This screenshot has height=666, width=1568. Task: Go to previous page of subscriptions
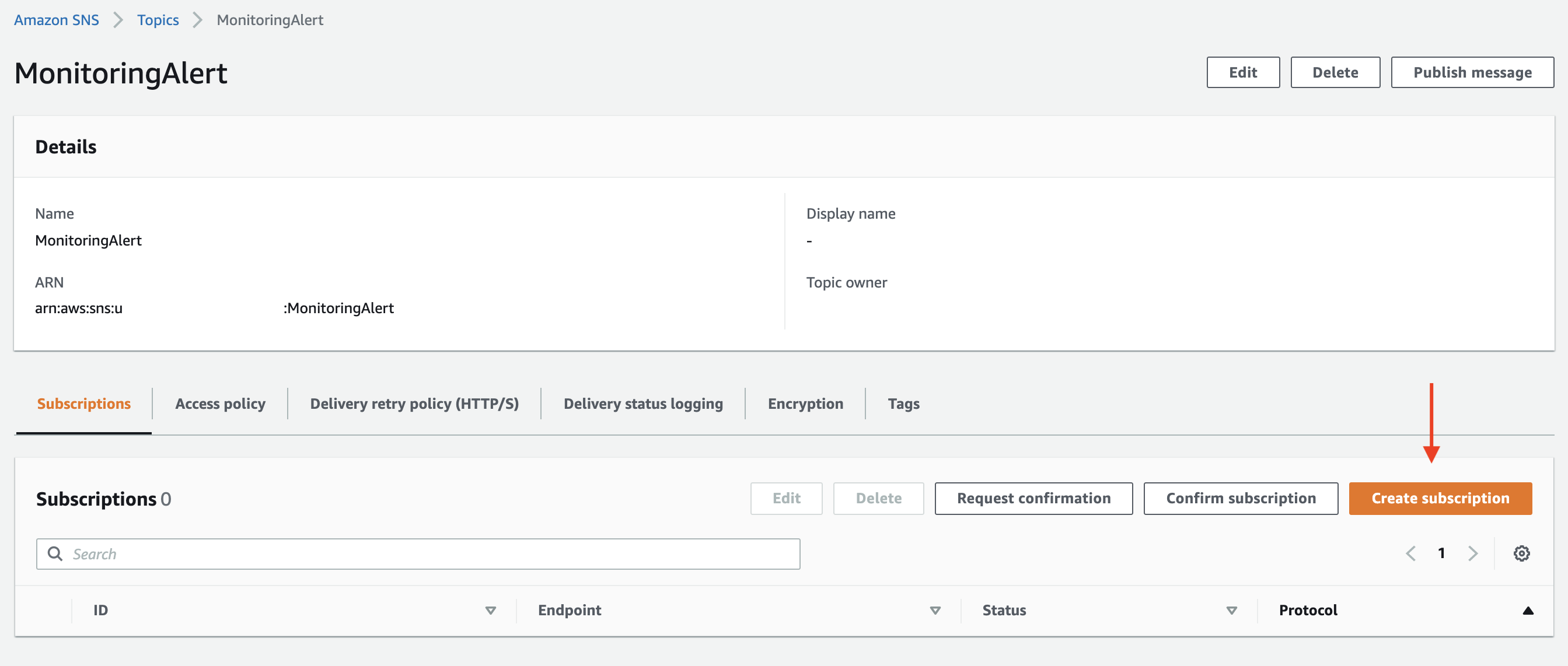pos(1410,553)
